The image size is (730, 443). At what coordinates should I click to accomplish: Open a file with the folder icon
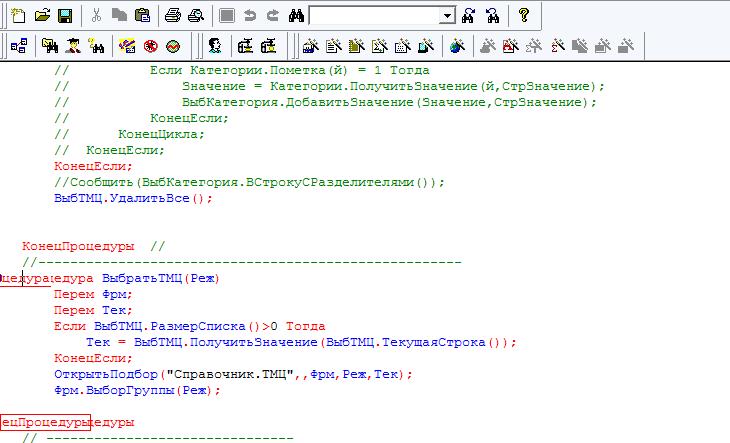(42, 15)
